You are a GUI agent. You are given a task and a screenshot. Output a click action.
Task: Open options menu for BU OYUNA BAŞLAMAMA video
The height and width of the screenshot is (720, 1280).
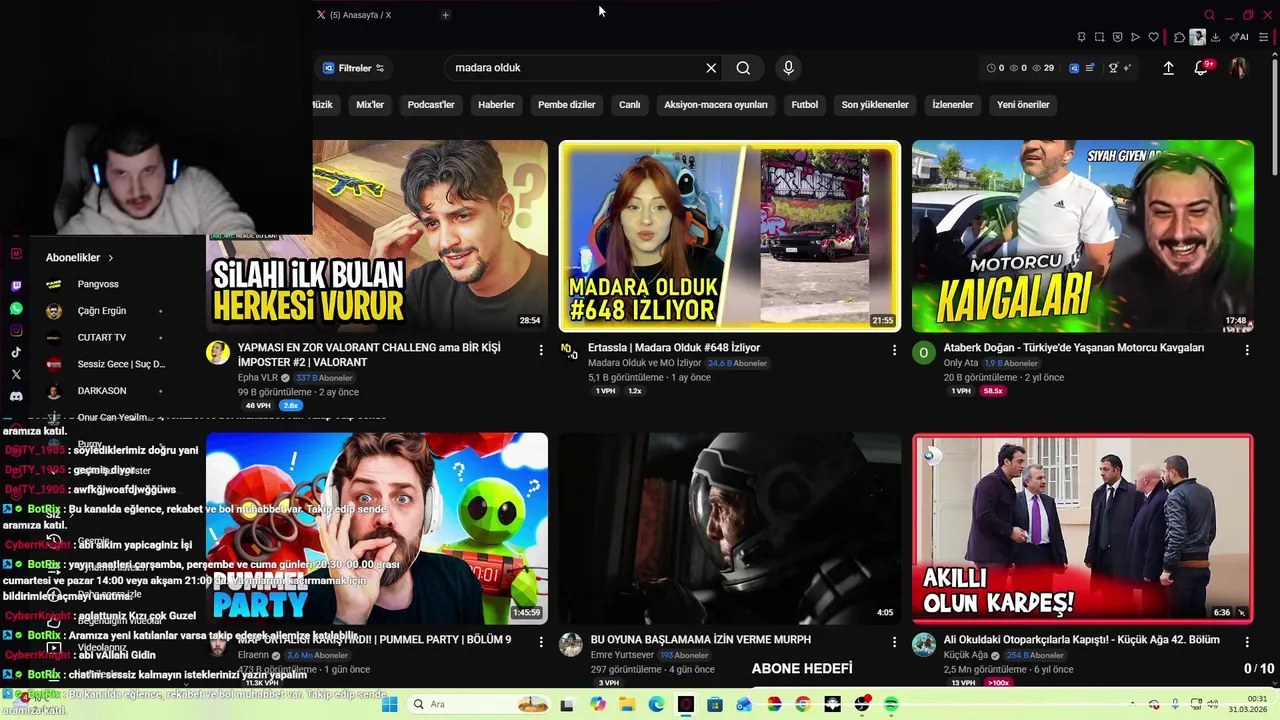(894, 642)
